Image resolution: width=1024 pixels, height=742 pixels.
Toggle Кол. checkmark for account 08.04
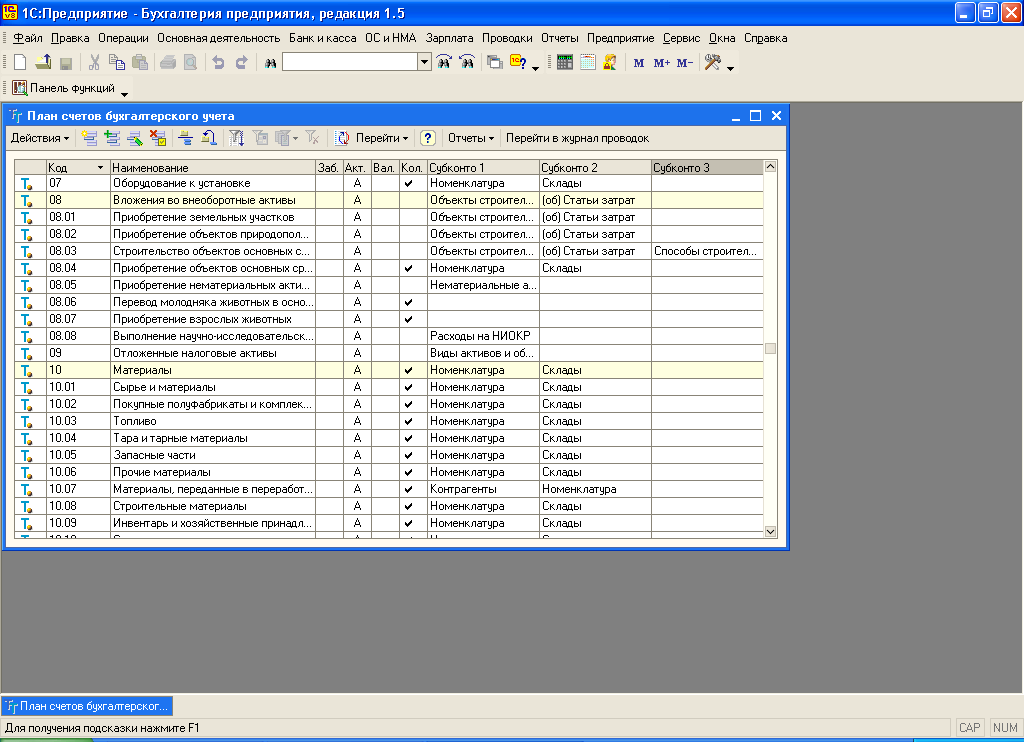click(409, 268)
